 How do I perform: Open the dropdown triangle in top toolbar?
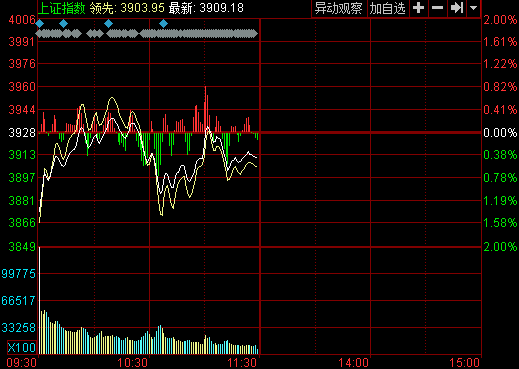pos(473,8)
